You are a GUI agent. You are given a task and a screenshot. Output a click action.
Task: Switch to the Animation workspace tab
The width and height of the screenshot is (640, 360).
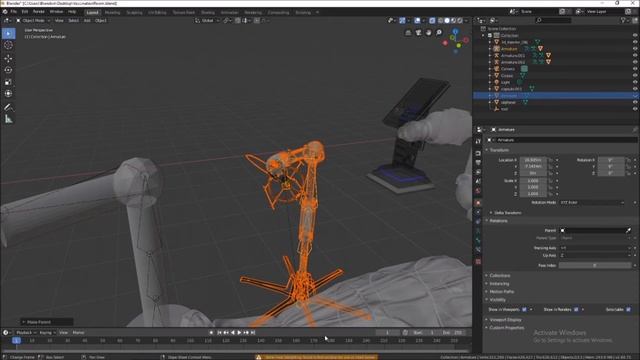[x=229, y=13]
